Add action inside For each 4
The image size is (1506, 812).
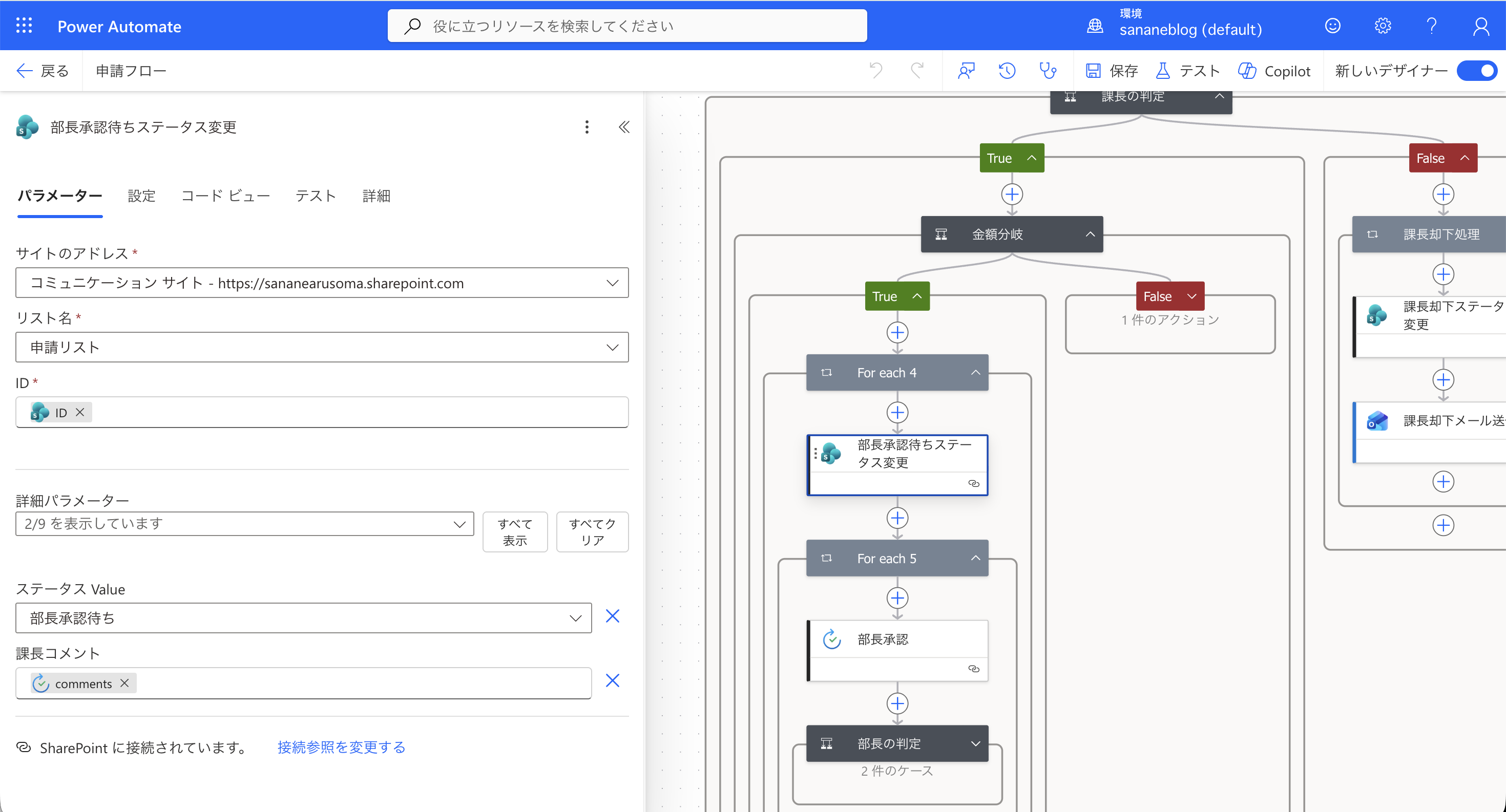[x=897, y=413]
